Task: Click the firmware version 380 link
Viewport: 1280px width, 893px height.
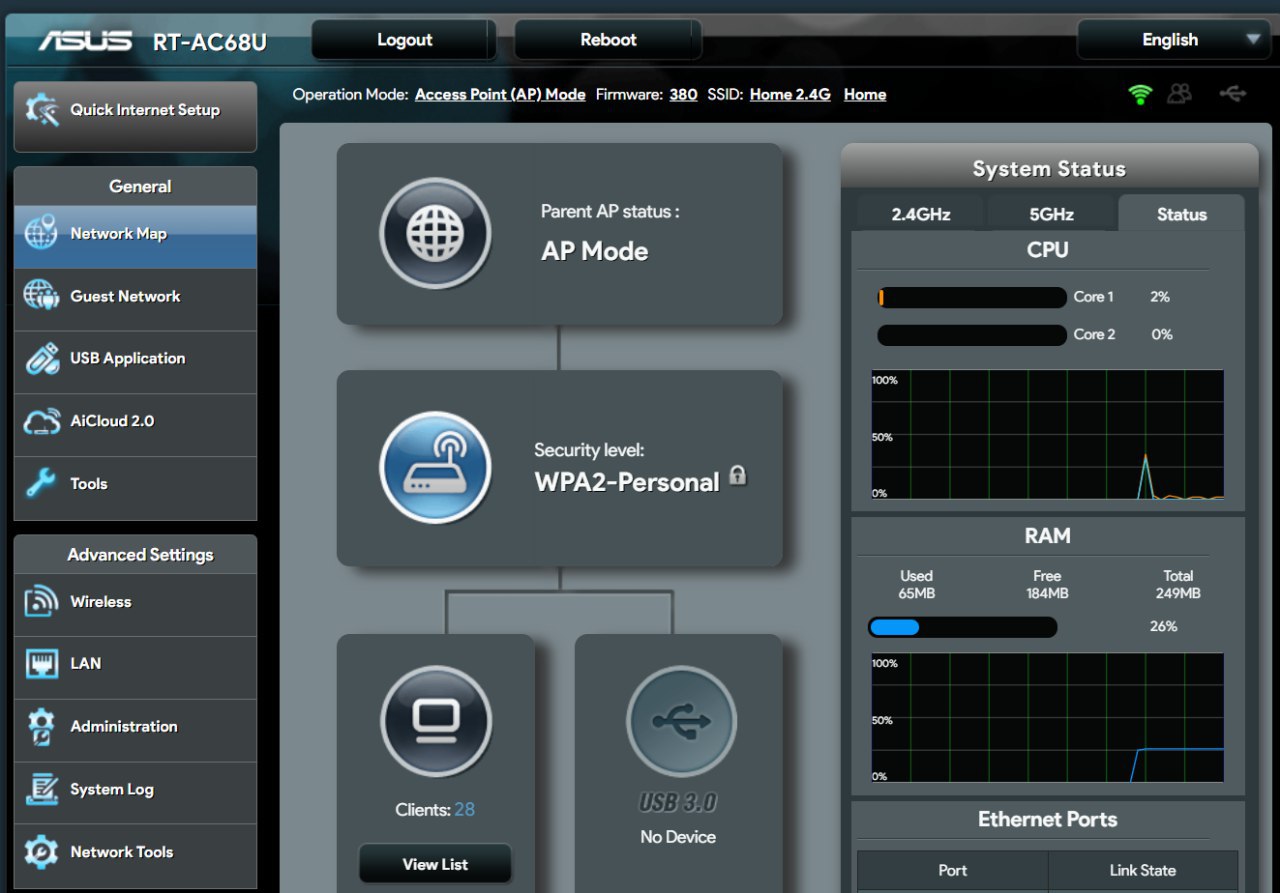Action: click(683, 94)
